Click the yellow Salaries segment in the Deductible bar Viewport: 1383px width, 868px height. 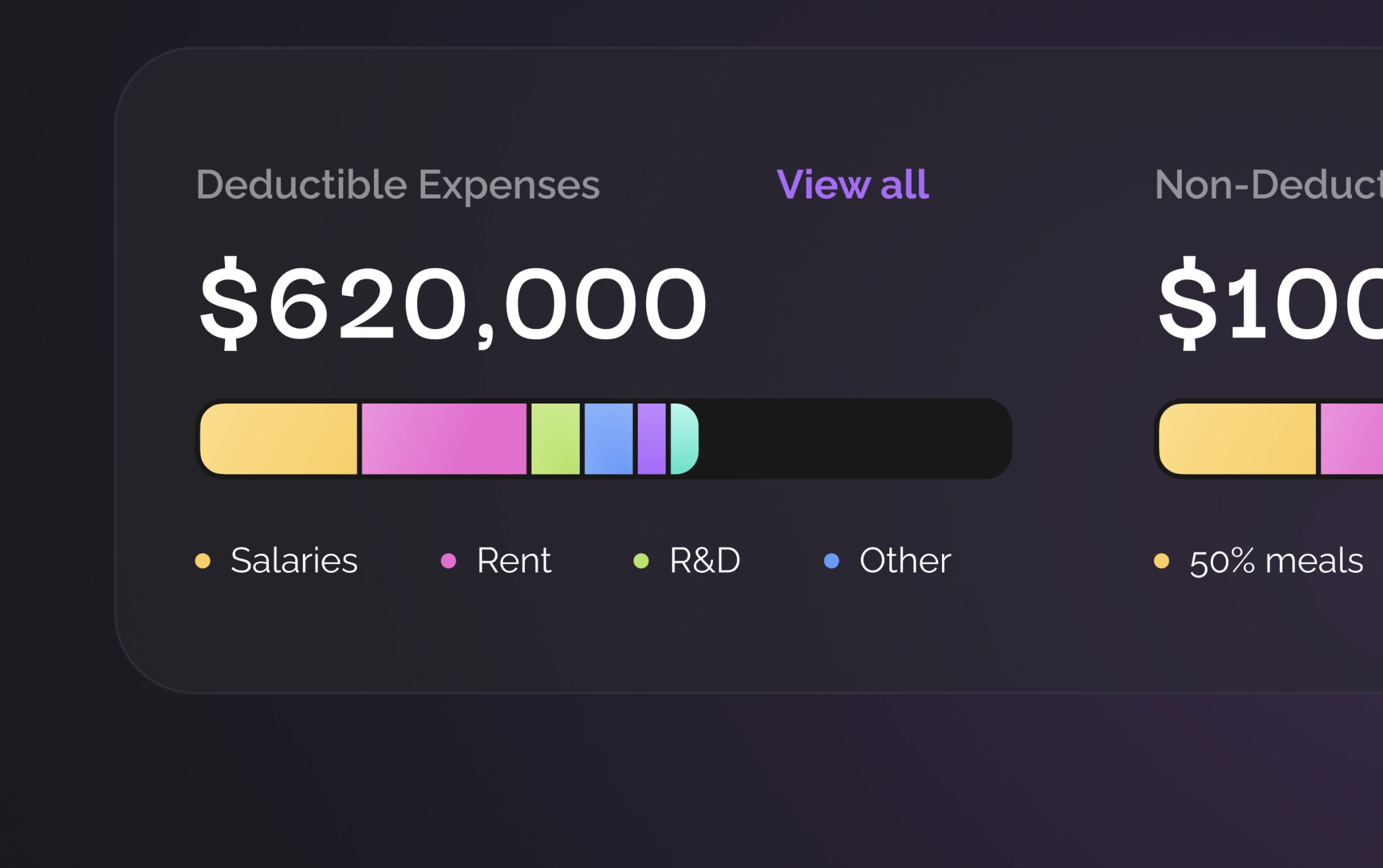tap(279, 439)
